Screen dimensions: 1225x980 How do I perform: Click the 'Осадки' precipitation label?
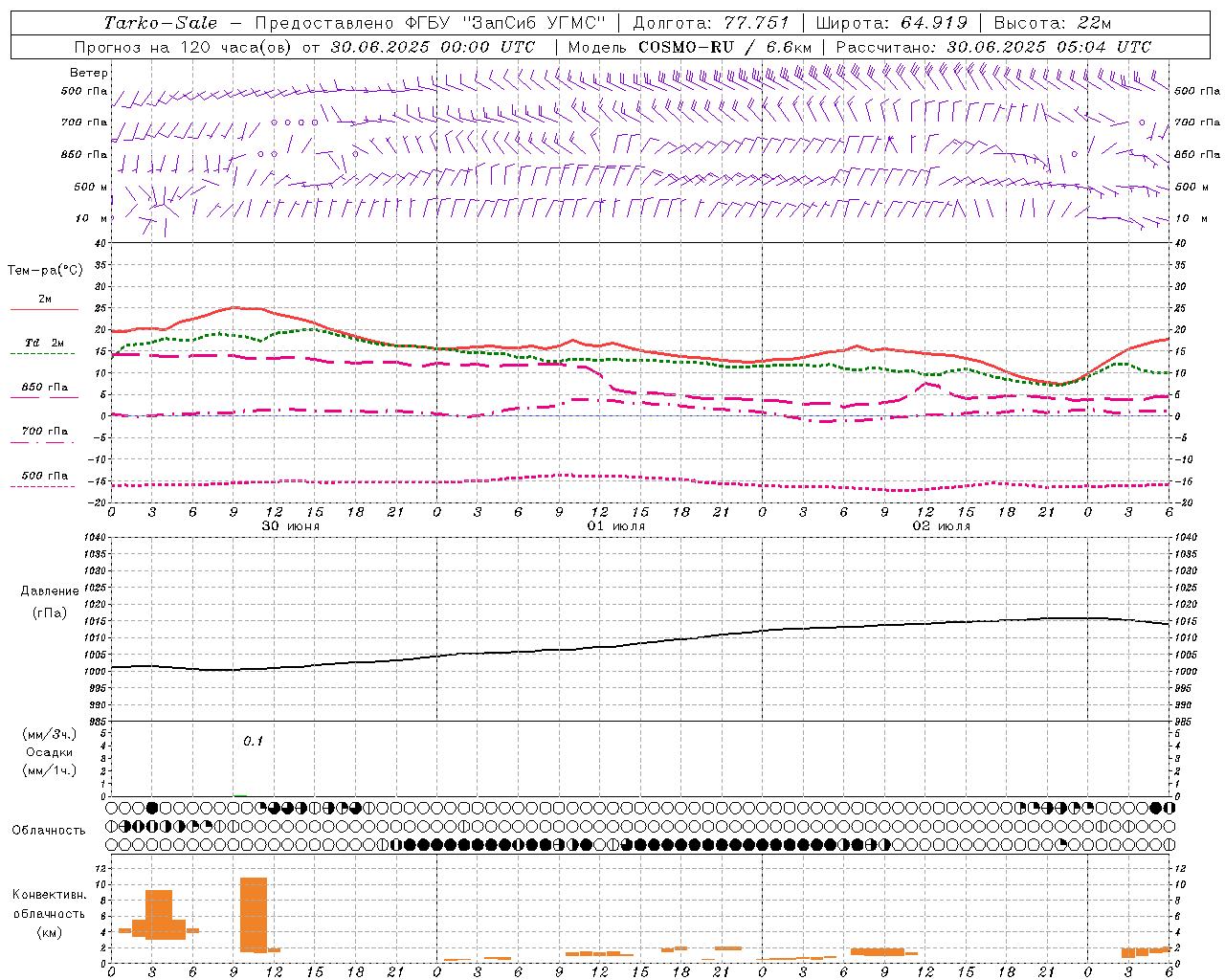point(49,752)
